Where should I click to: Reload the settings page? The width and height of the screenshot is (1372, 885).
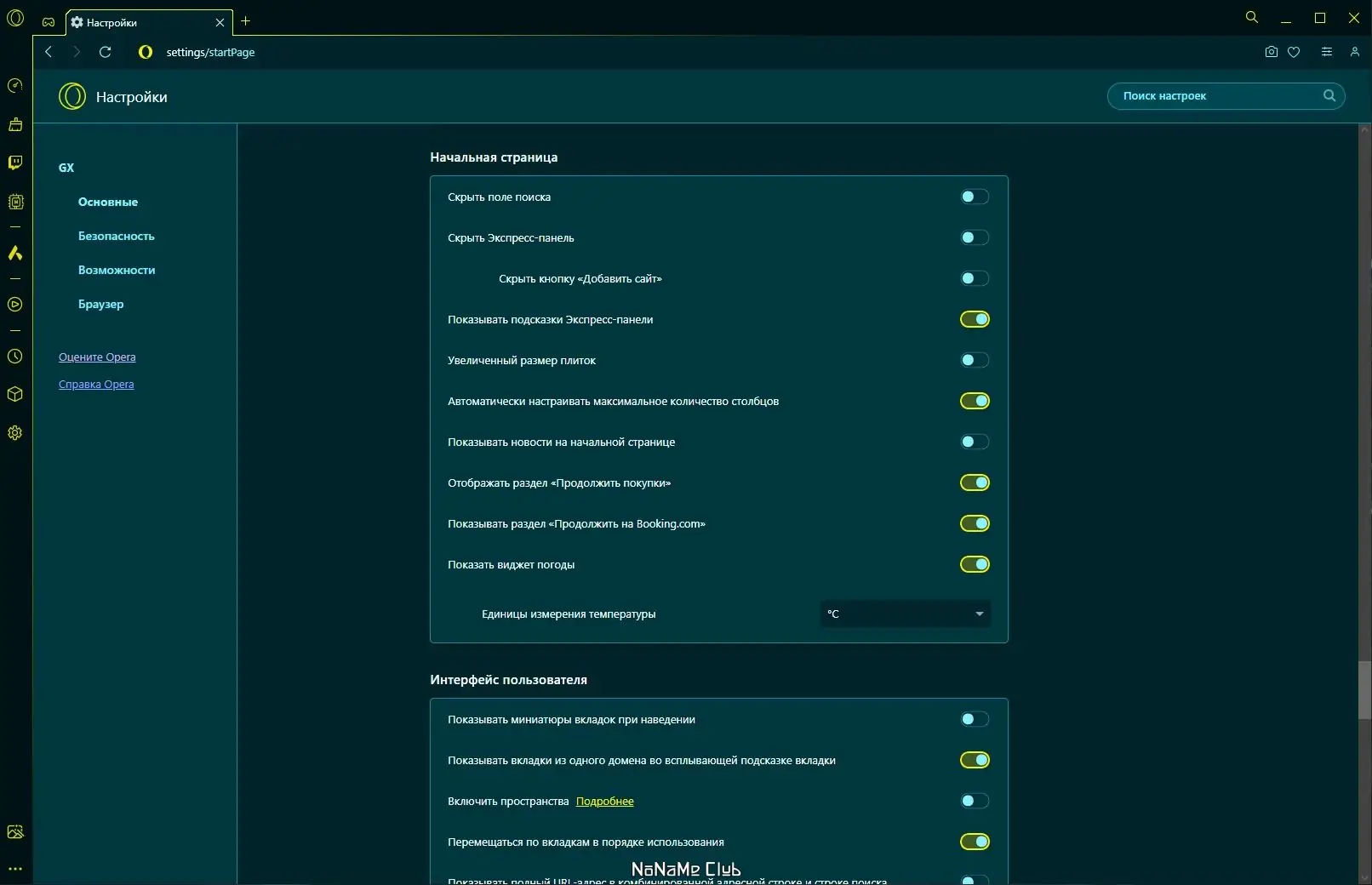pos(106,52)
